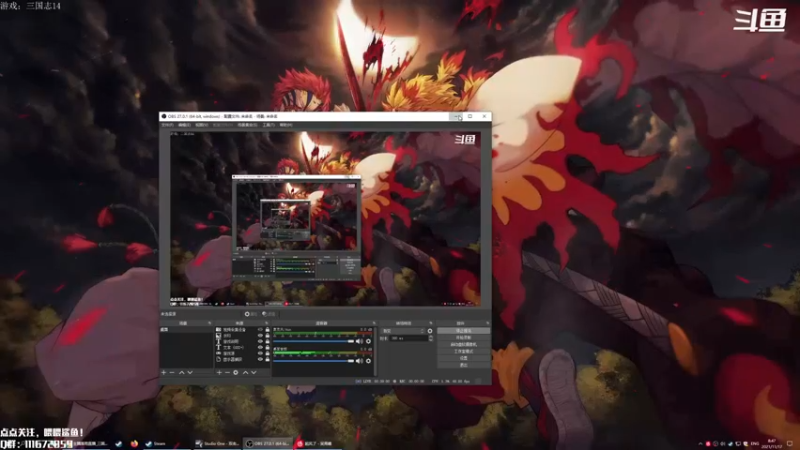The width and height of the screenshot is (800, 450).
Task: Select the 文本 (GDI+) source row
Action: [x=242, y=347]
